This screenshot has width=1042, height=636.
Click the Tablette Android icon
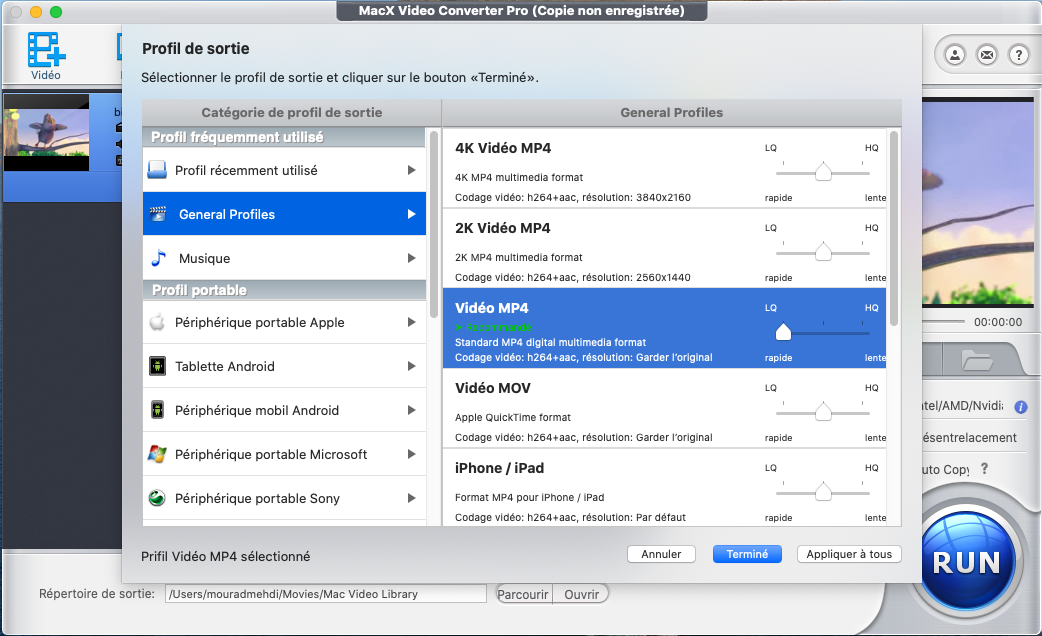point(157,366)
